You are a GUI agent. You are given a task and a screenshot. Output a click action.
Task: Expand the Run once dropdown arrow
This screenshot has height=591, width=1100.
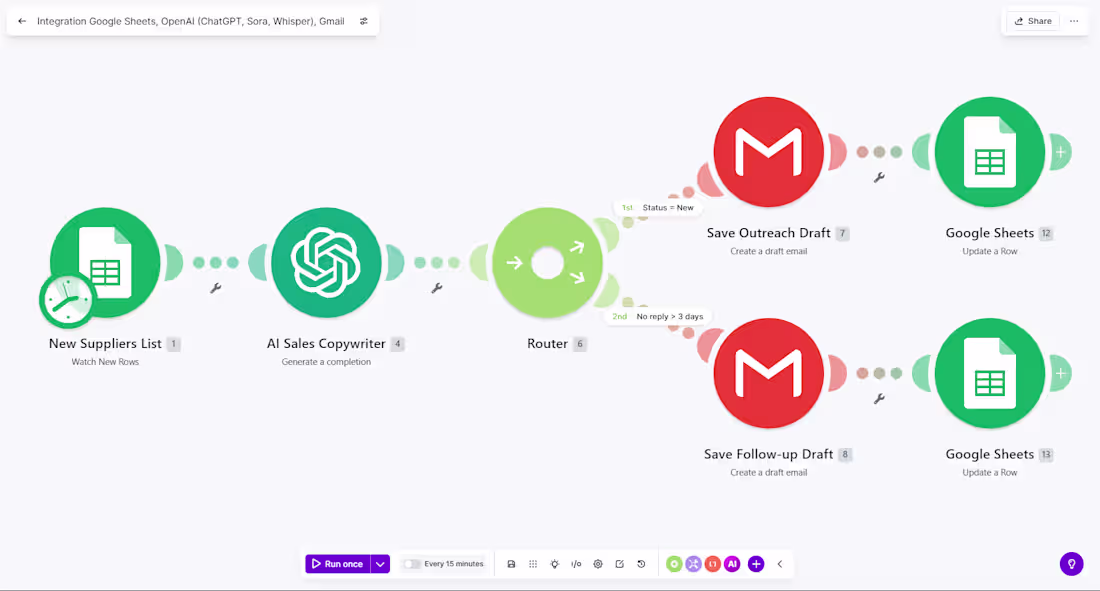(x=380, y=564)
